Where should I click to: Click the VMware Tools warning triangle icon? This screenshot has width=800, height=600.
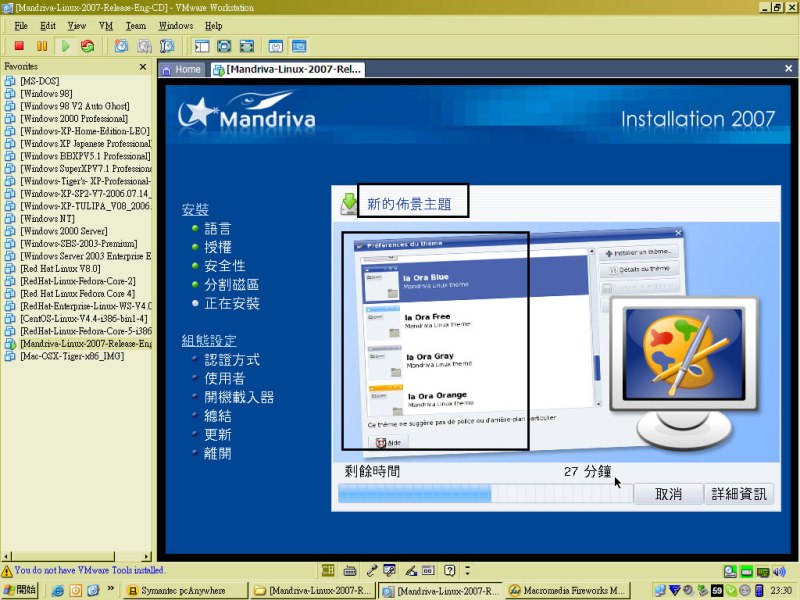click(x=7, y=570)
